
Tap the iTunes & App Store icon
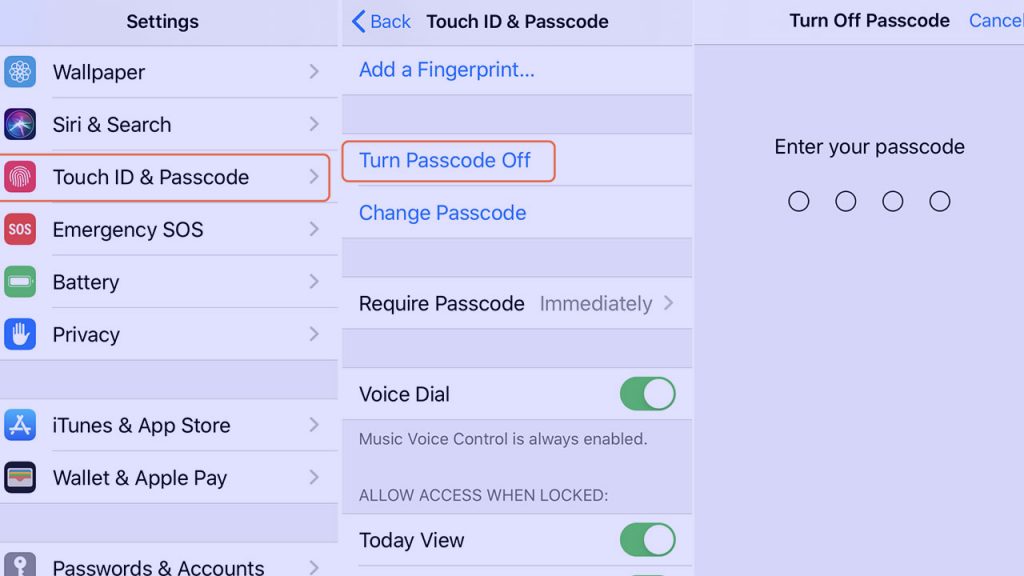coord(20,425)
